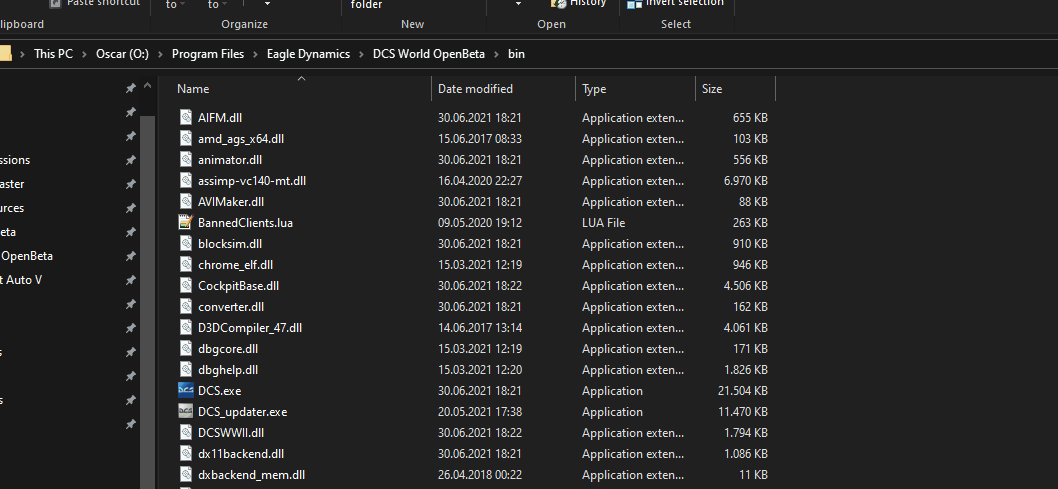Select the DCS.exe application icon
The image size is (1058, 489).
[186, 390]
